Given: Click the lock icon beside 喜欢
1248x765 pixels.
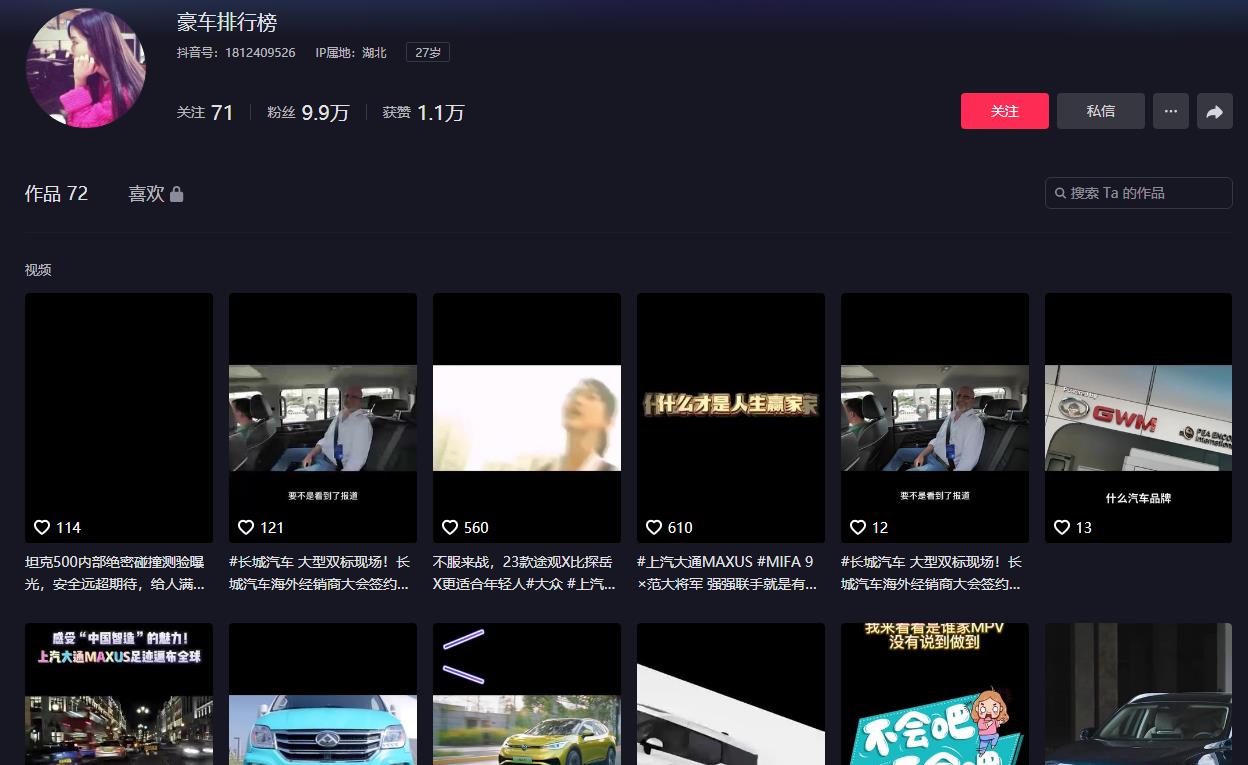Looking at the screenshot, I should [177, 194].
